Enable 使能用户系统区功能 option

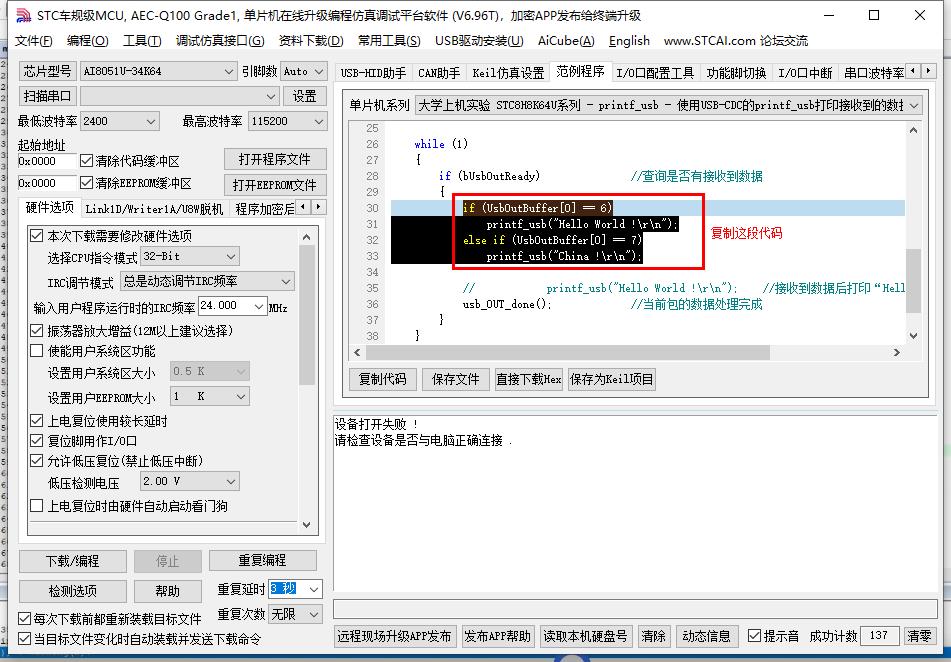click(37, 348)
